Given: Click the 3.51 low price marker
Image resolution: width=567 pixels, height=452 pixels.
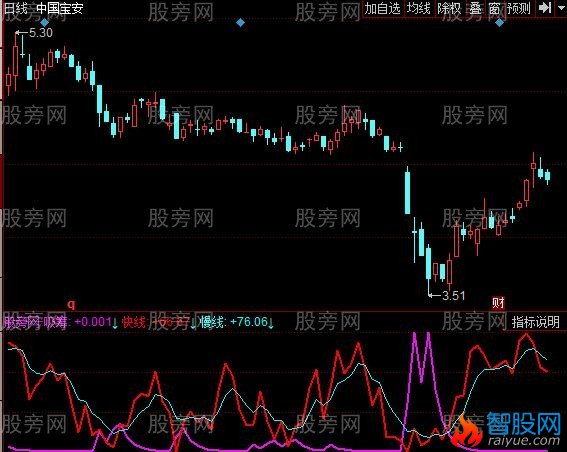Looking at the screenshot, I should (453, 296).
